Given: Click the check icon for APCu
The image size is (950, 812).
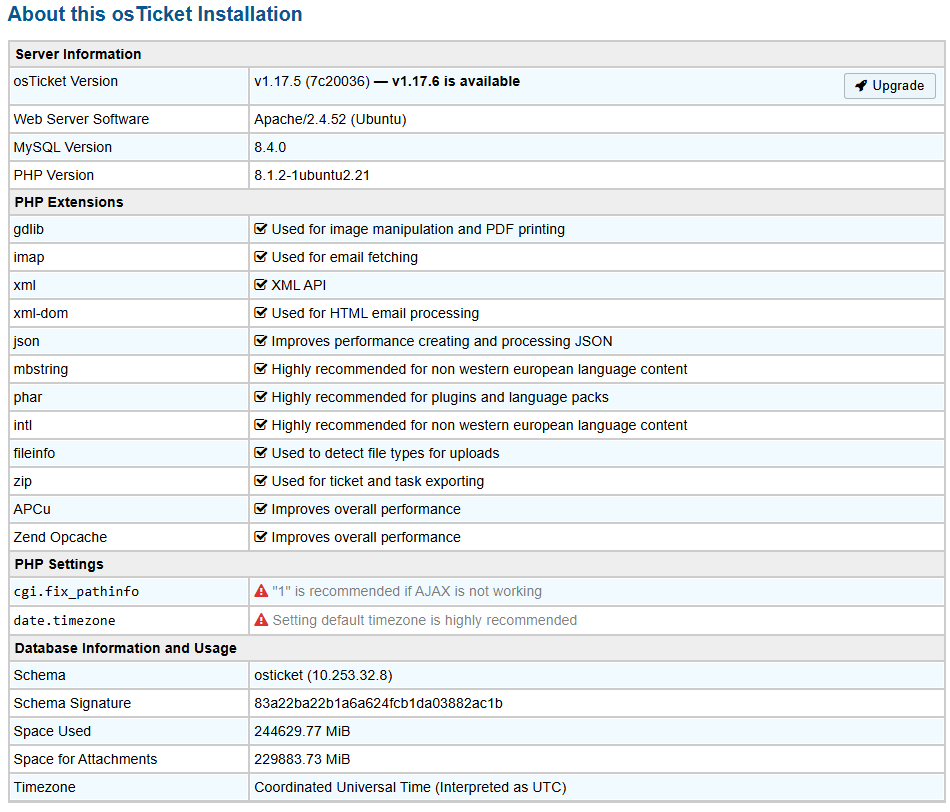Looking at the screenshot, I should [261, 510].
